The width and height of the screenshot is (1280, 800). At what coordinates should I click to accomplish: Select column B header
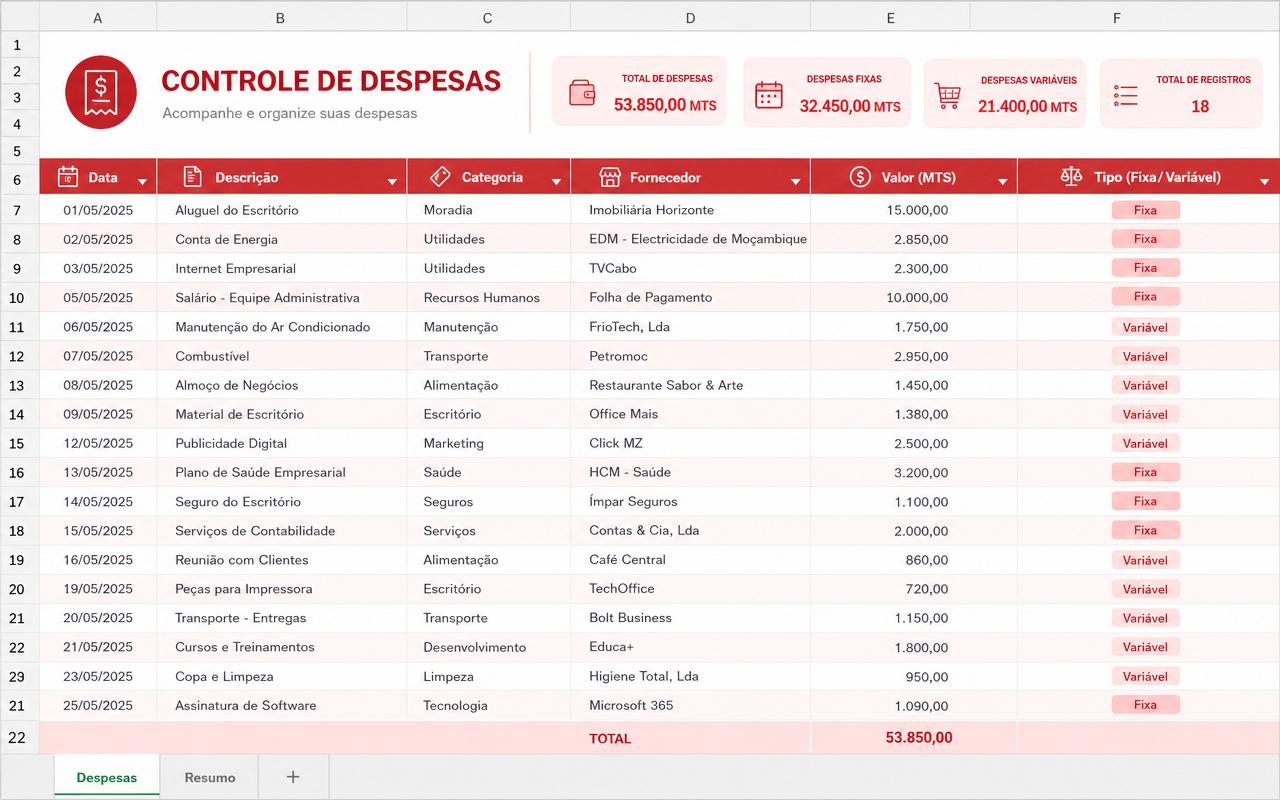point(281,18)
